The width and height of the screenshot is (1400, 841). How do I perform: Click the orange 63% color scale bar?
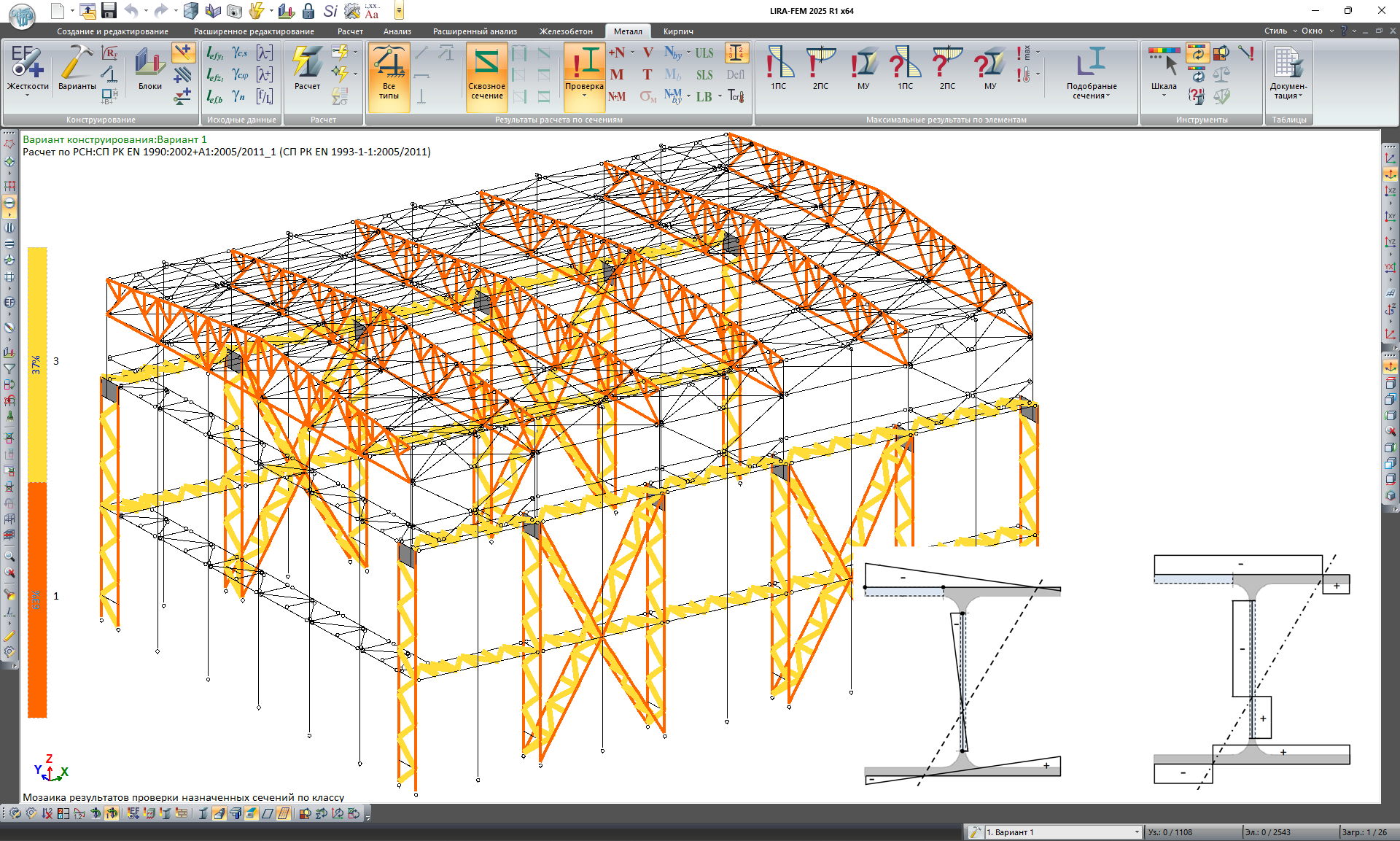click(x=37, y=600)
